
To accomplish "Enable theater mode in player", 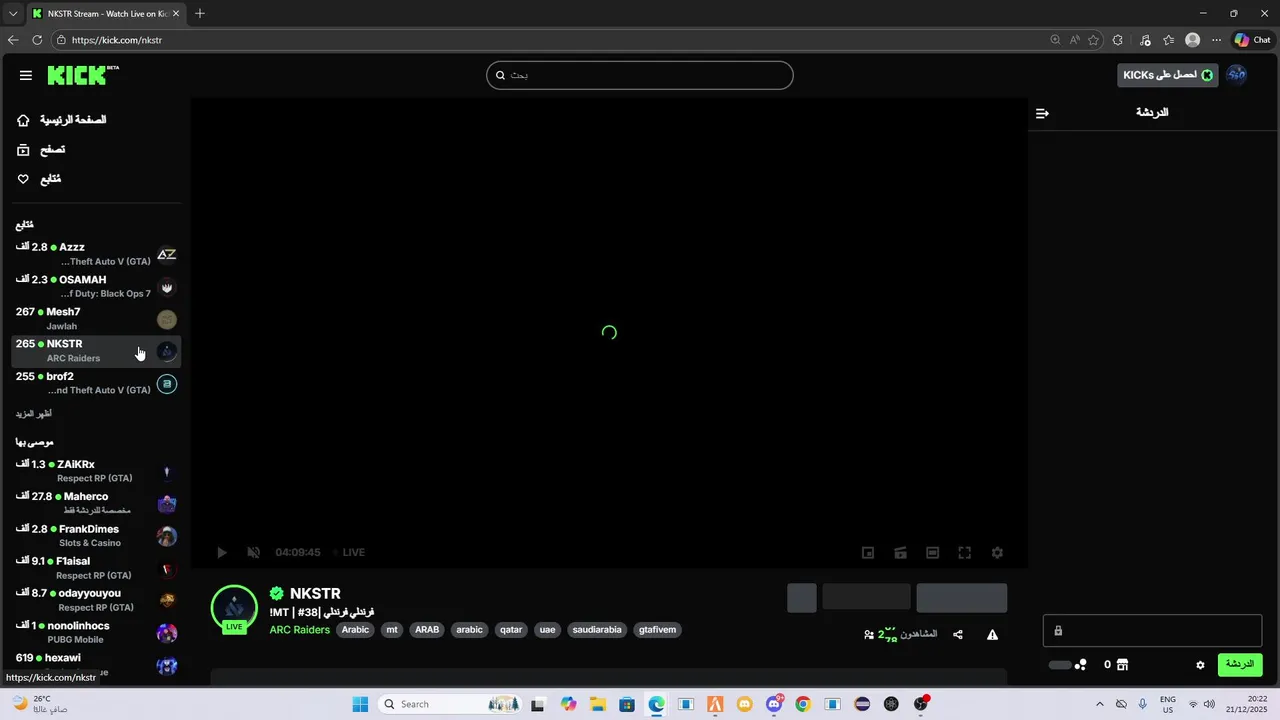I will (932, 552).
